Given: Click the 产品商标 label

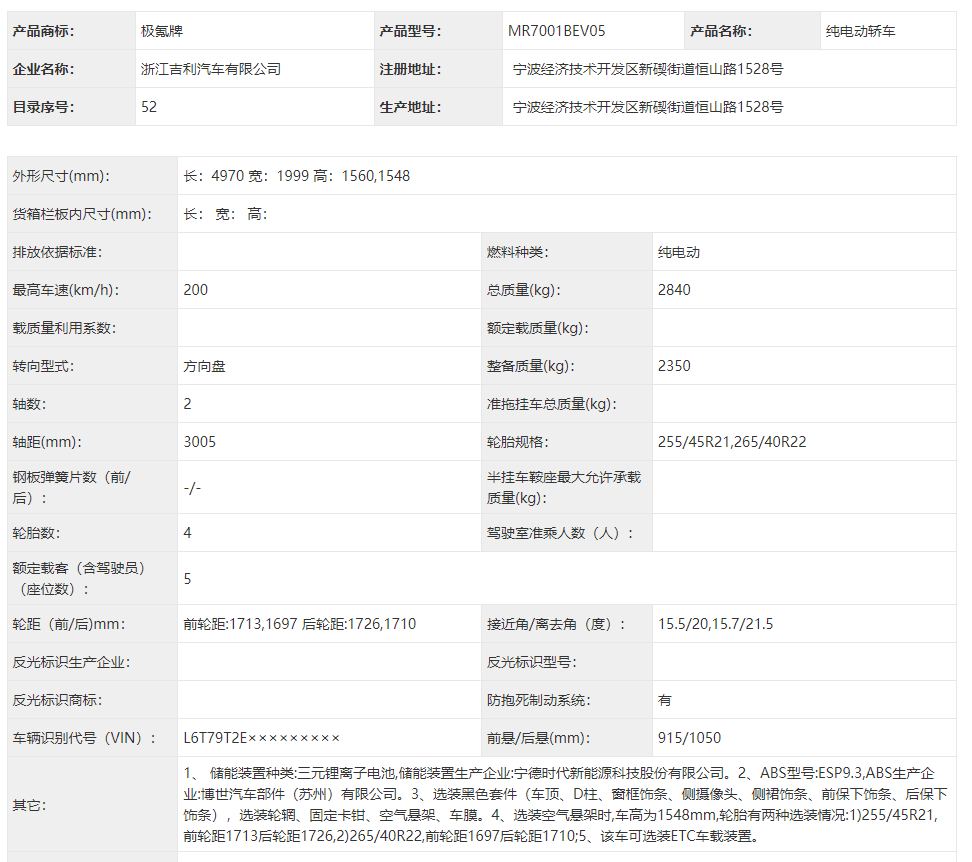Looking at the screenshot, I should 43,31.
